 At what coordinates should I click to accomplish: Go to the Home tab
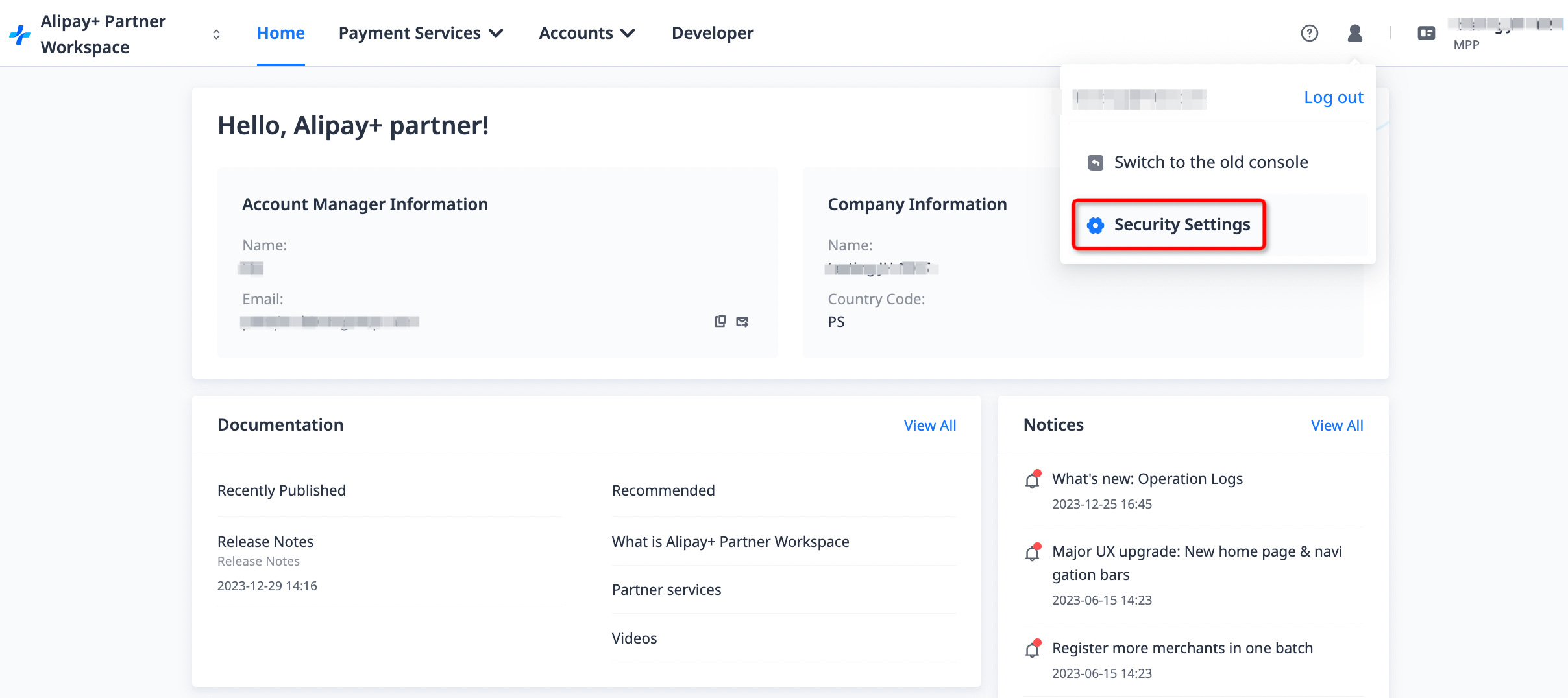point(280,33)
